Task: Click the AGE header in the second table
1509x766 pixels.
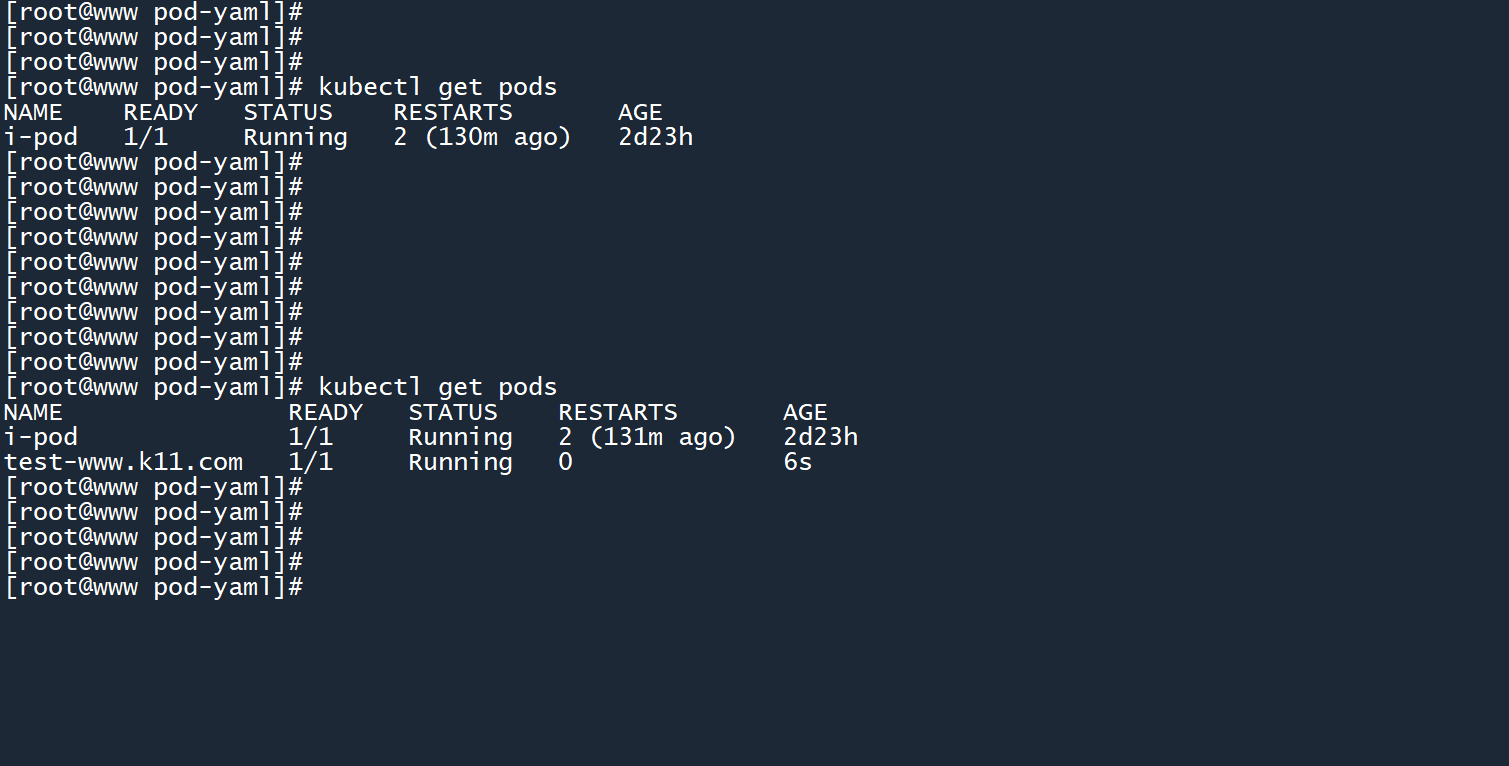Action: [805, 412]
